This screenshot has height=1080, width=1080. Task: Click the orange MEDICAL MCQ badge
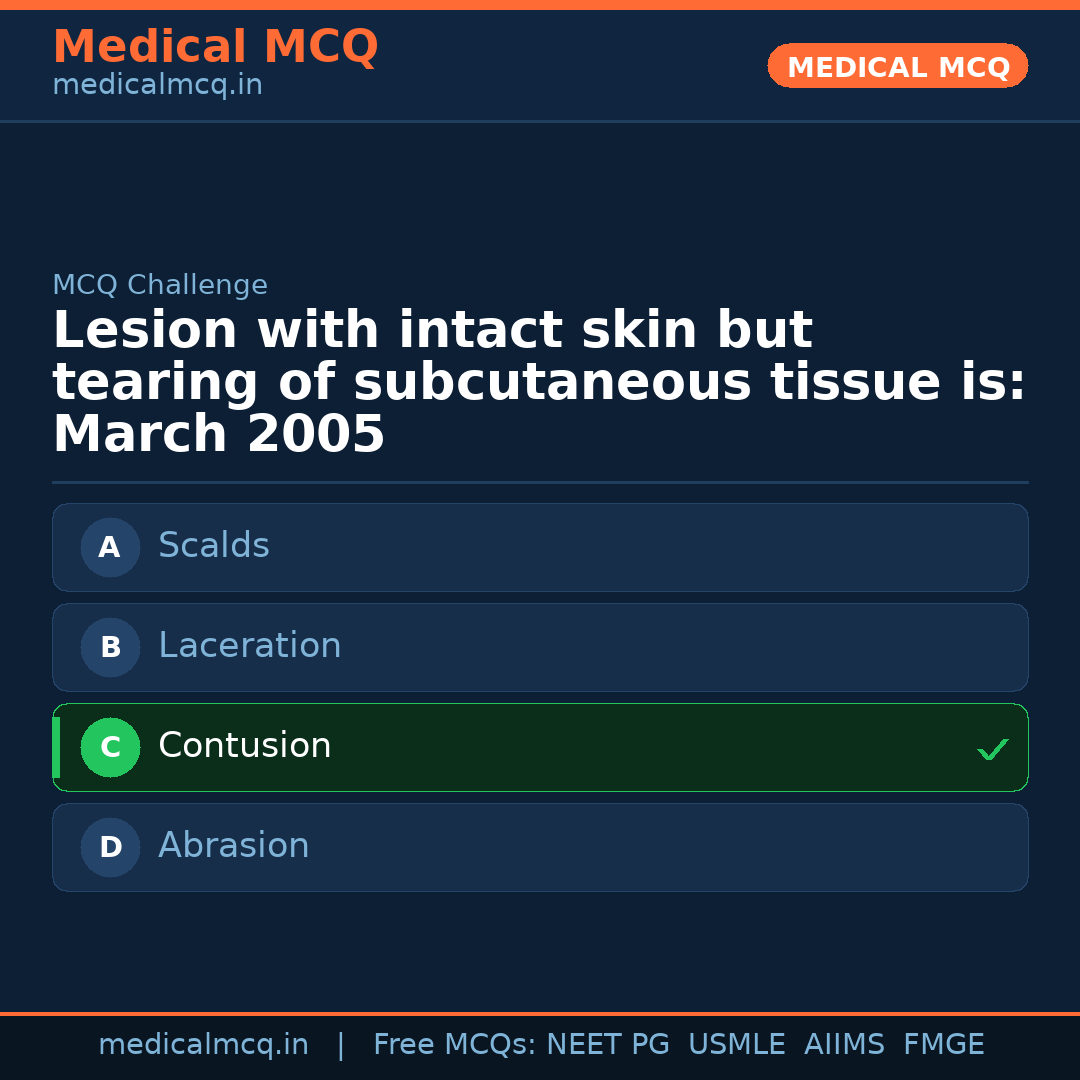point(897,66)
